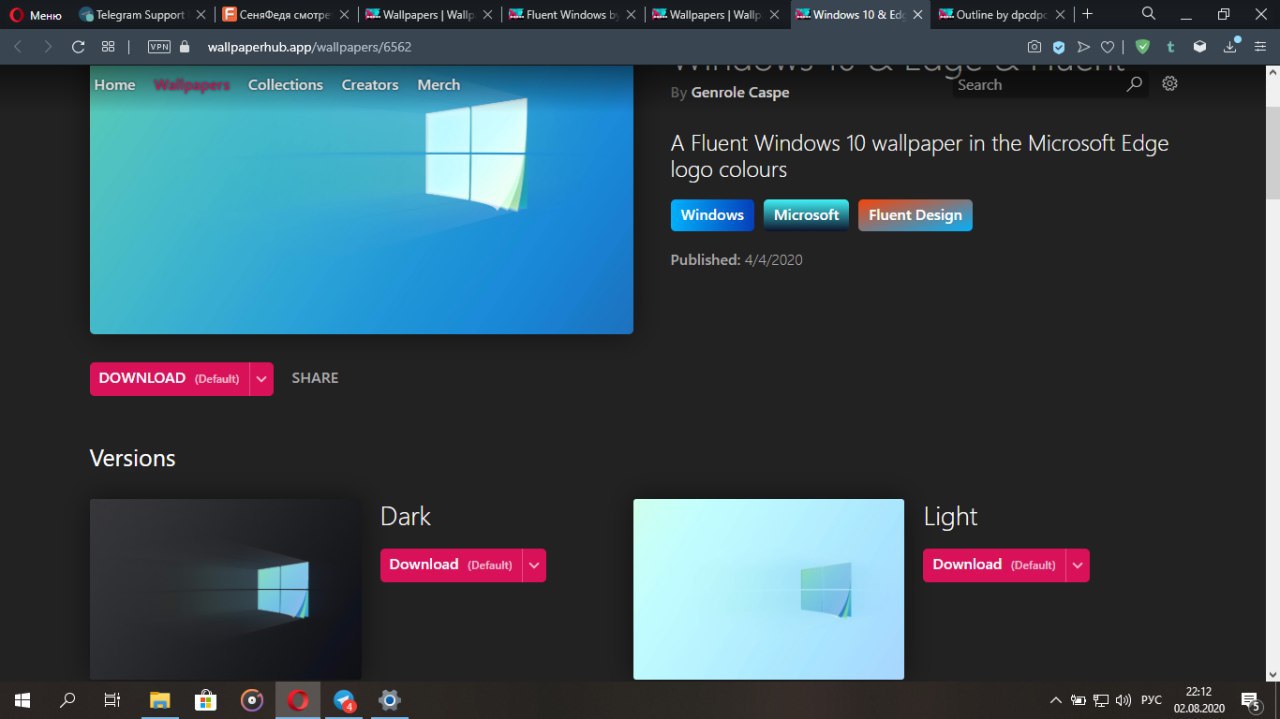Open File Explorer from the taskbar
The image size is (1280, 719).
coord(160,700)
